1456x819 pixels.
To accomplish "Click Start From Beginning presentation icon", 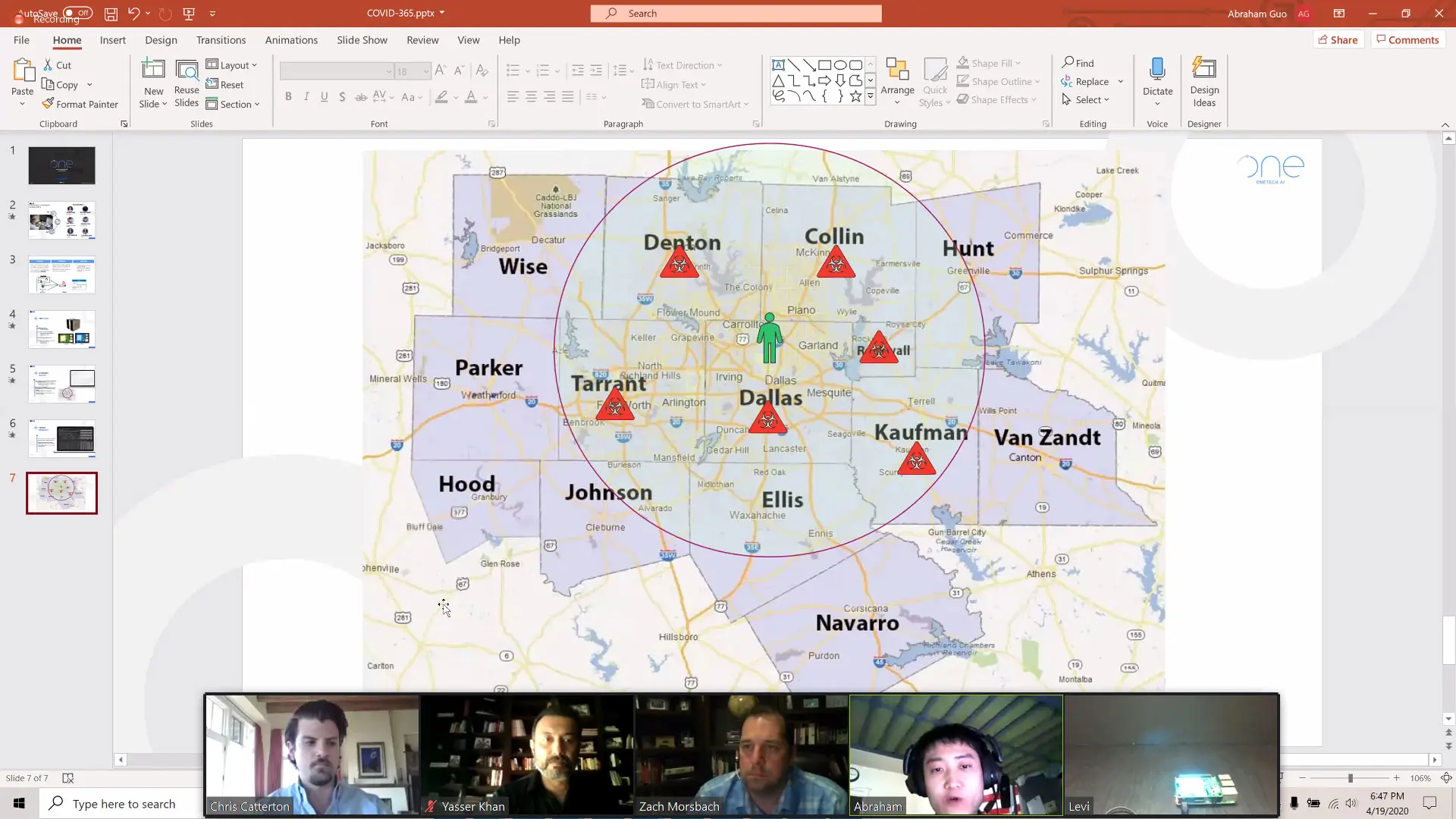I will (x=189, y=14).
